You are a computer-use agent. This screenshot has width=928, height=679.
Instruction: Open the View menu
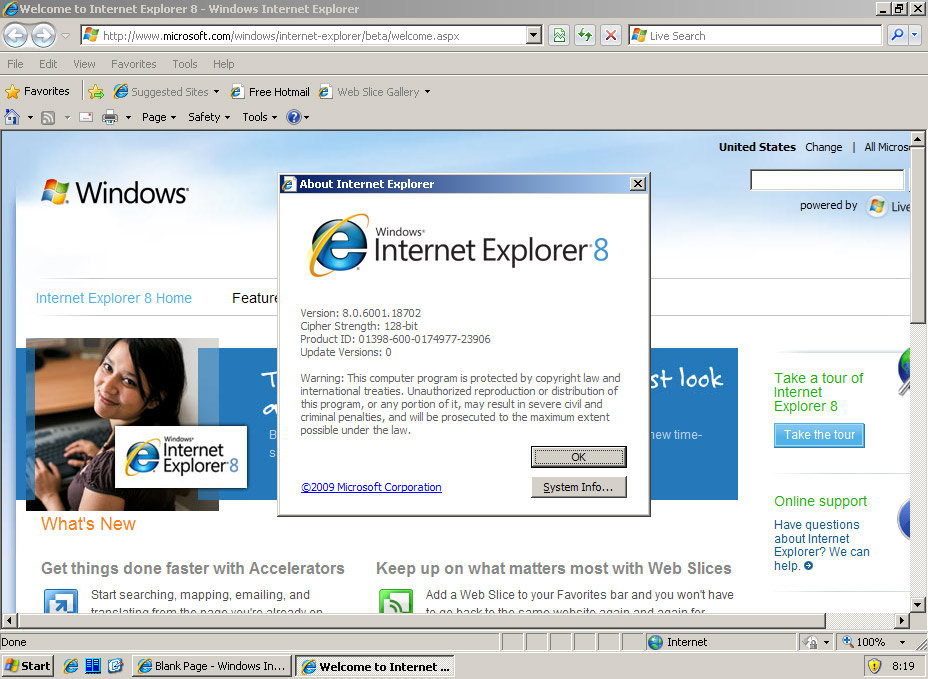pos(84,64)
